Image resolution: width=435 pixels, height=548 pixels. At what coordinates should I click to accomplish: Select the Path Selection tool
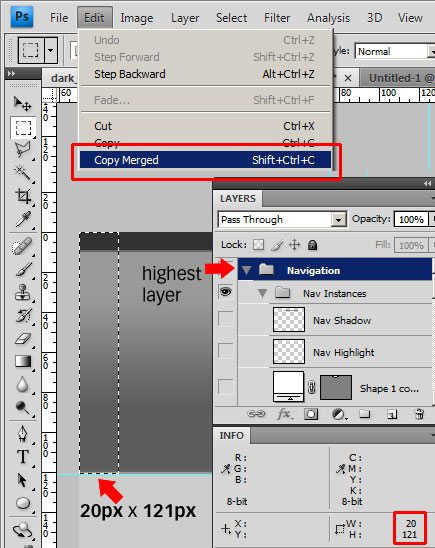[x=22, y=480]
